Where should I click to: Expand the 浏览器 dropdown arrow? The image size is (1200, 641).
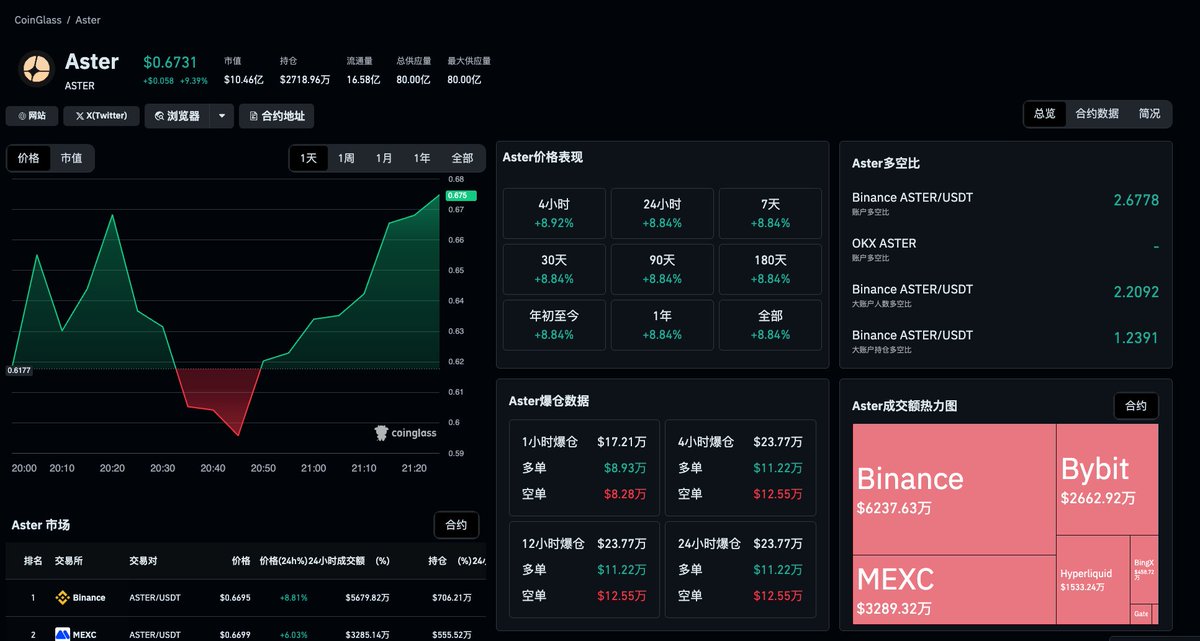(222, 116)
